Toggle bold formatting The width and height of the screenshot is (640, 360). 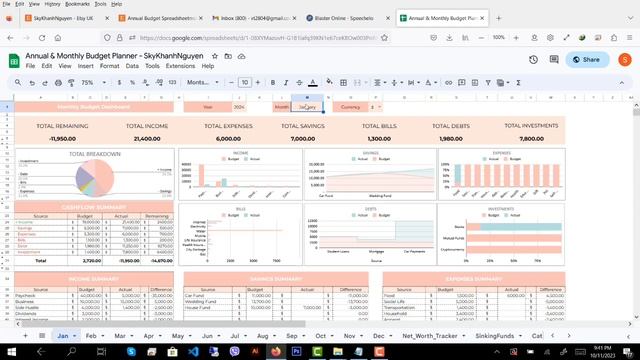(273, 82)
